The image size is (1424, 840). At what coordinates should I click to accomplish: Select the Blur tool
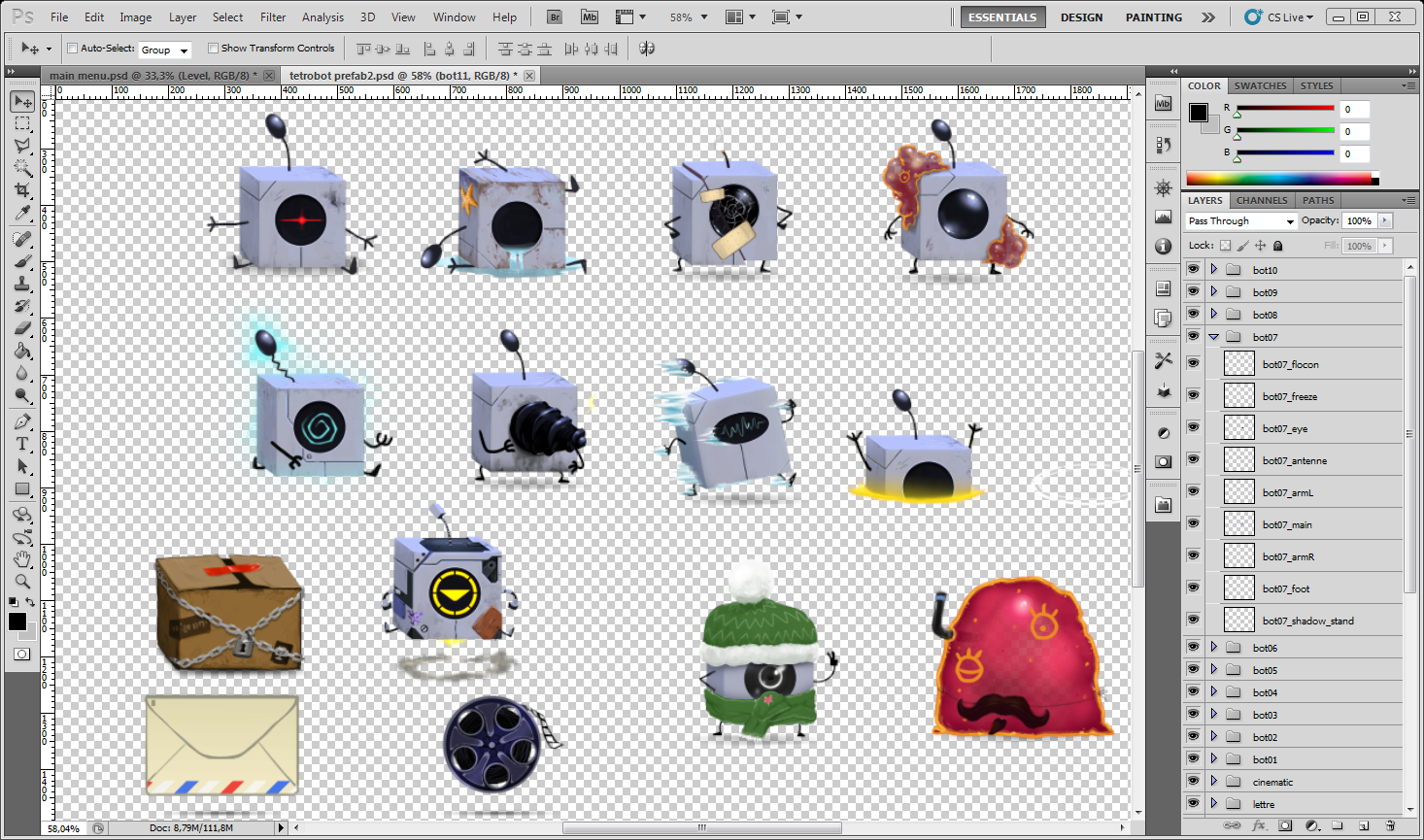(x=22, y=373)
